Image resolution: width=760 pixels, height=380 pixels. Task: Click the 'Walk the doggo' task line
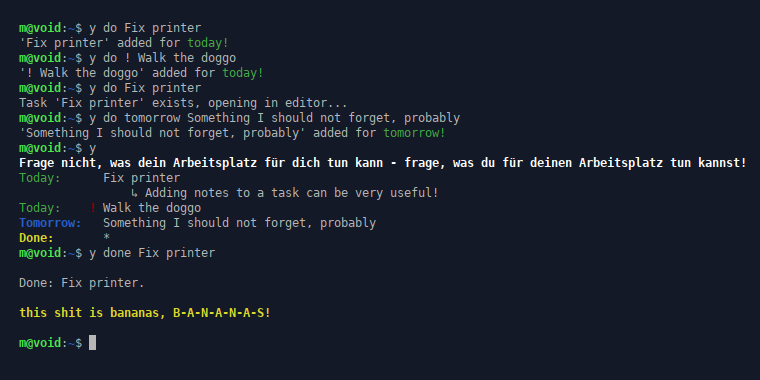click(x=152, y=208)
